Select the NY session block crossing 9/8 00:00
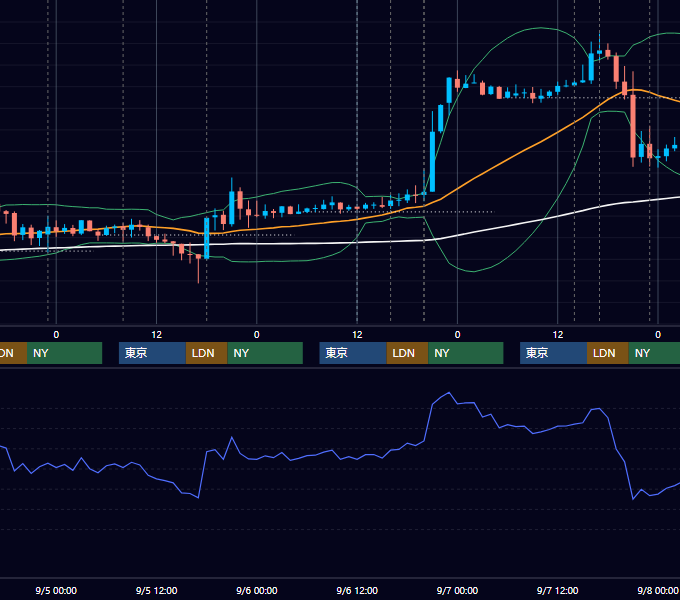 (x=654, y=353)
